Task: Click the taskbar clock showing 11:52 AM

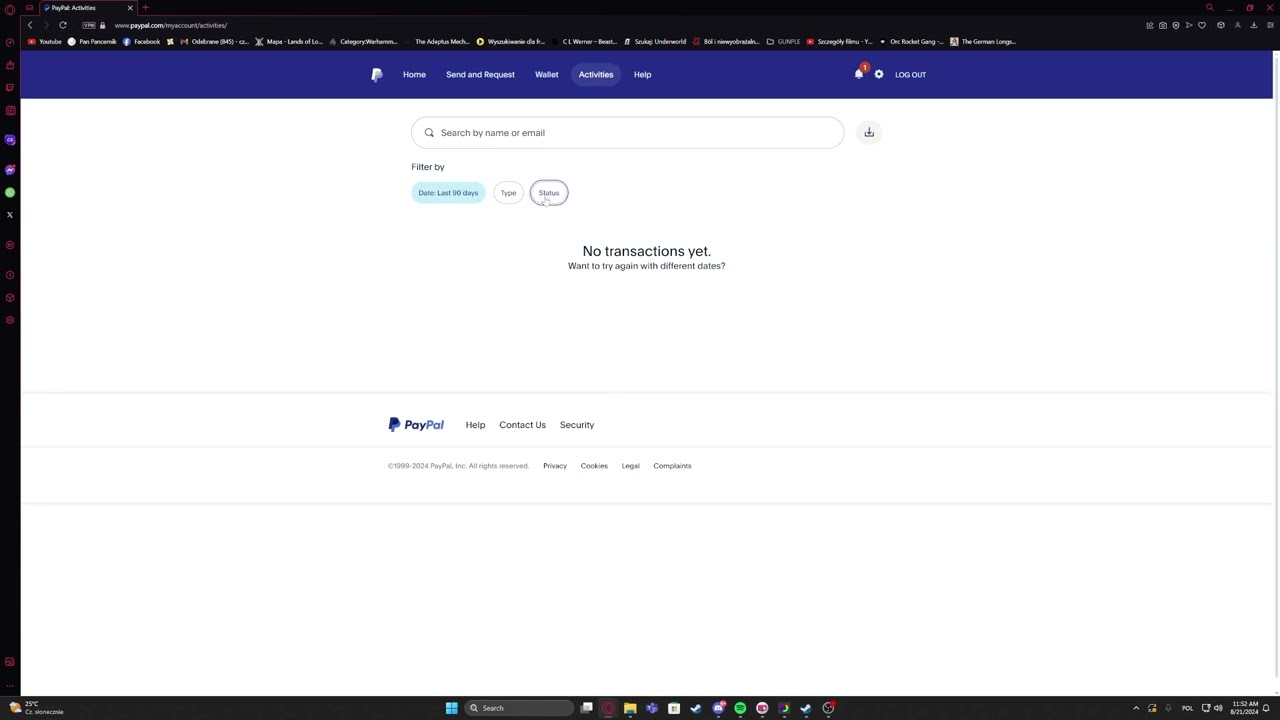Action: coord(1246,708)
